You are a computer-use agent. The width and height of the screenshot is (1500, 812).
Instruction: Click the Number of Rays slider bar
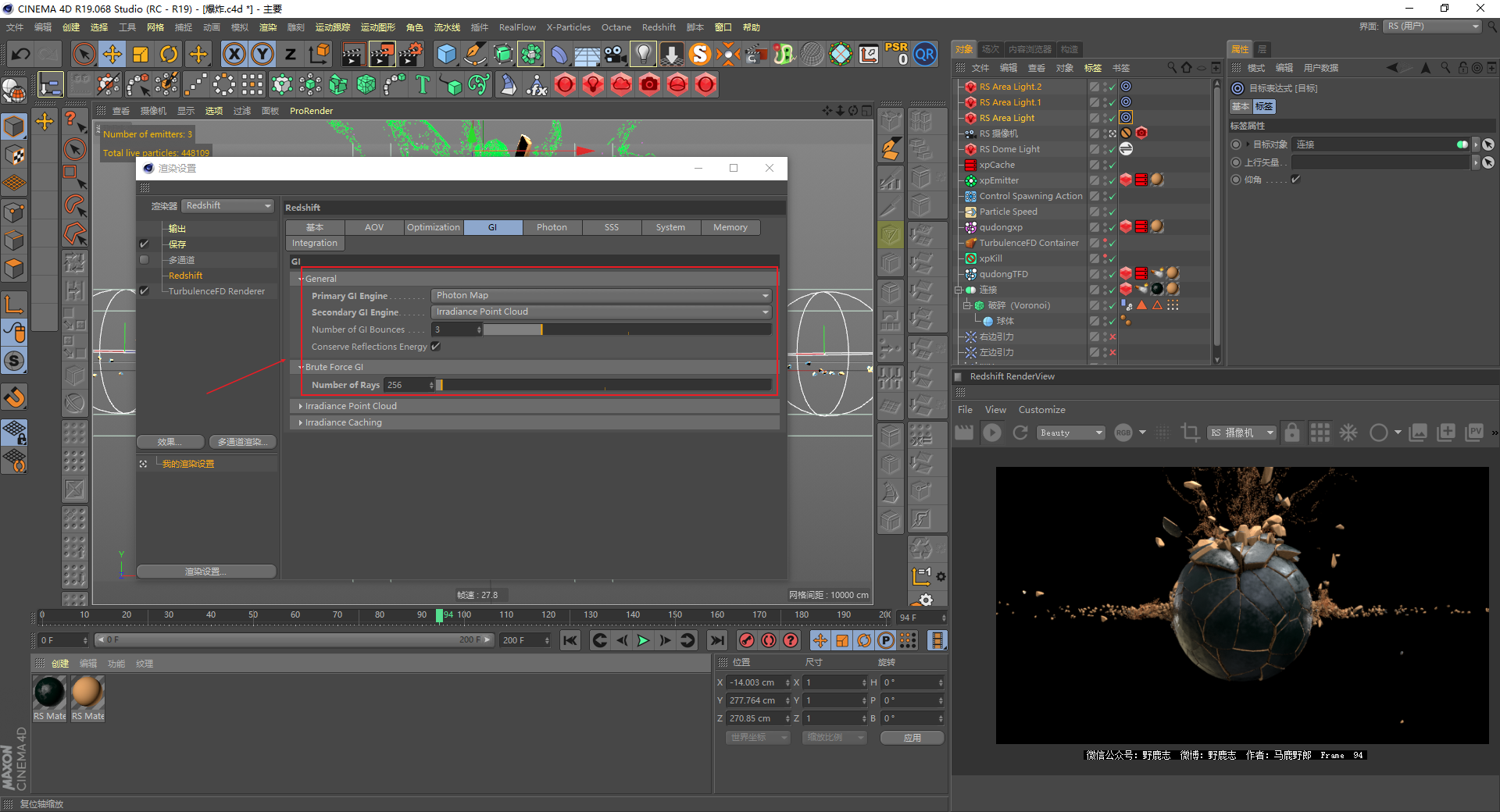click(604, 385)
